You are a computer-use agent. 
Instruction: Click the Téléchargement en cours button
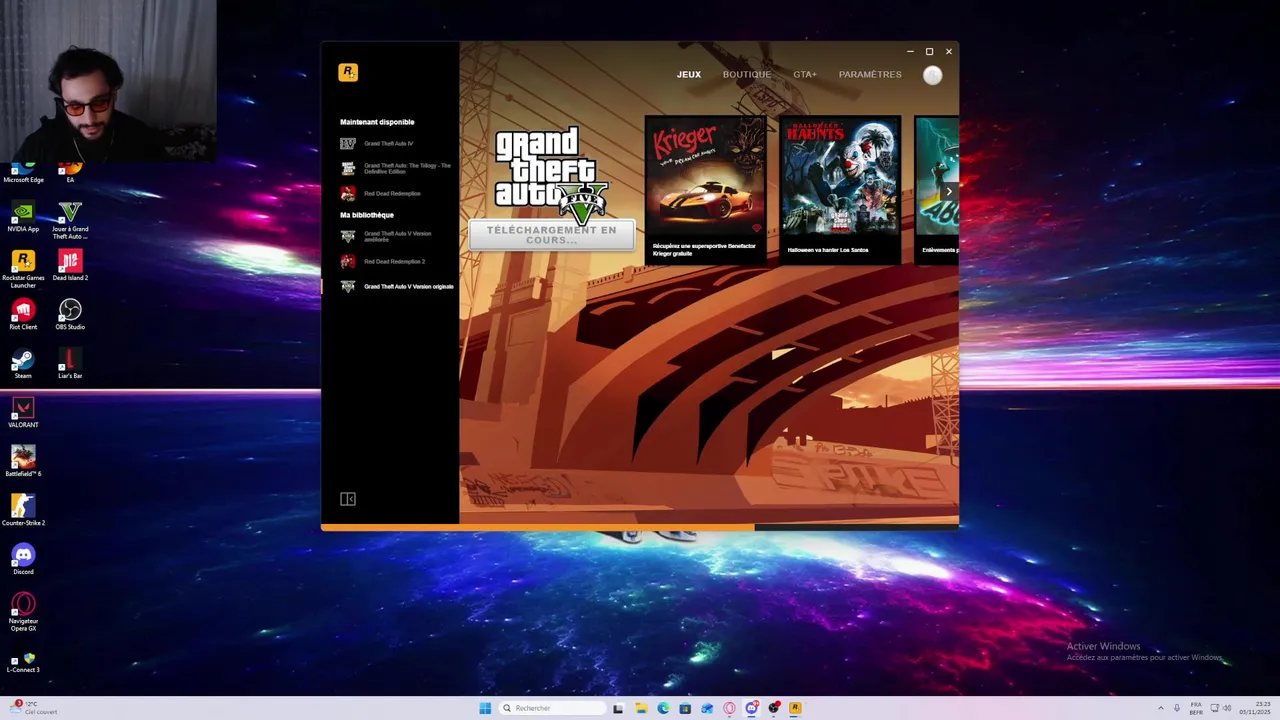pos(552,235)
